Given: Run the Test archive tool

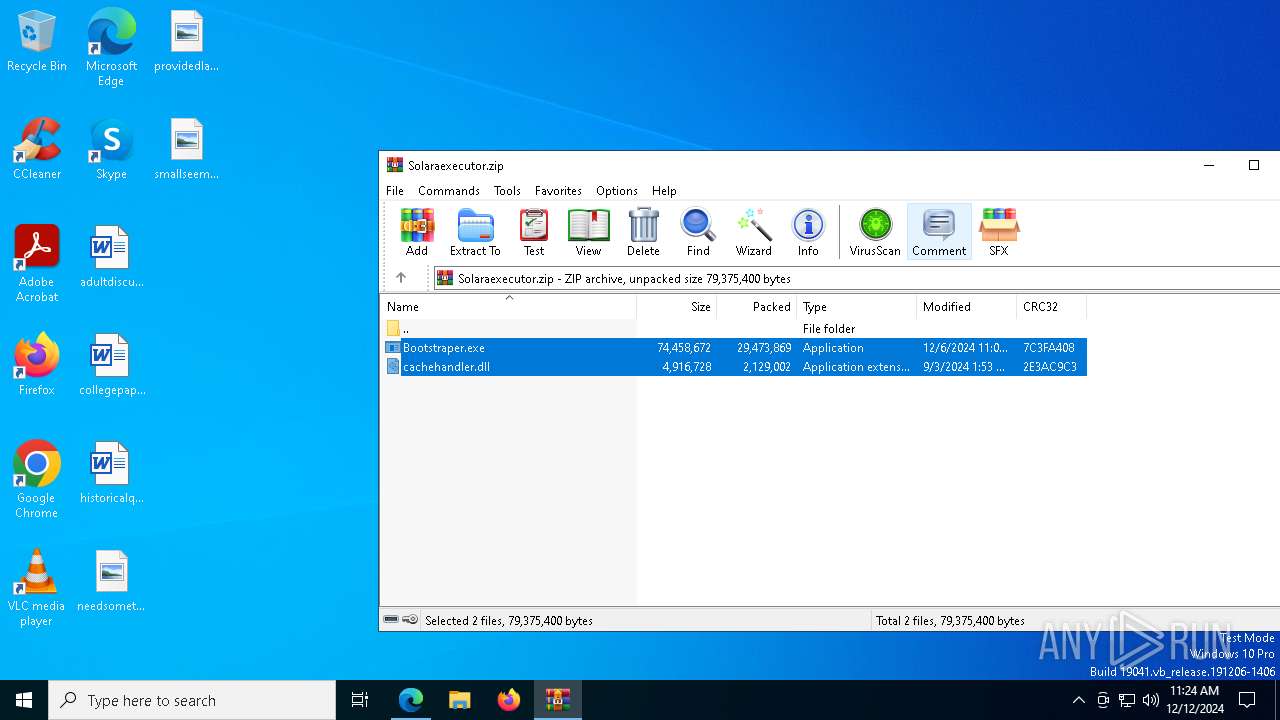Looking at the screenshot, I should click(x=534, y=232).
